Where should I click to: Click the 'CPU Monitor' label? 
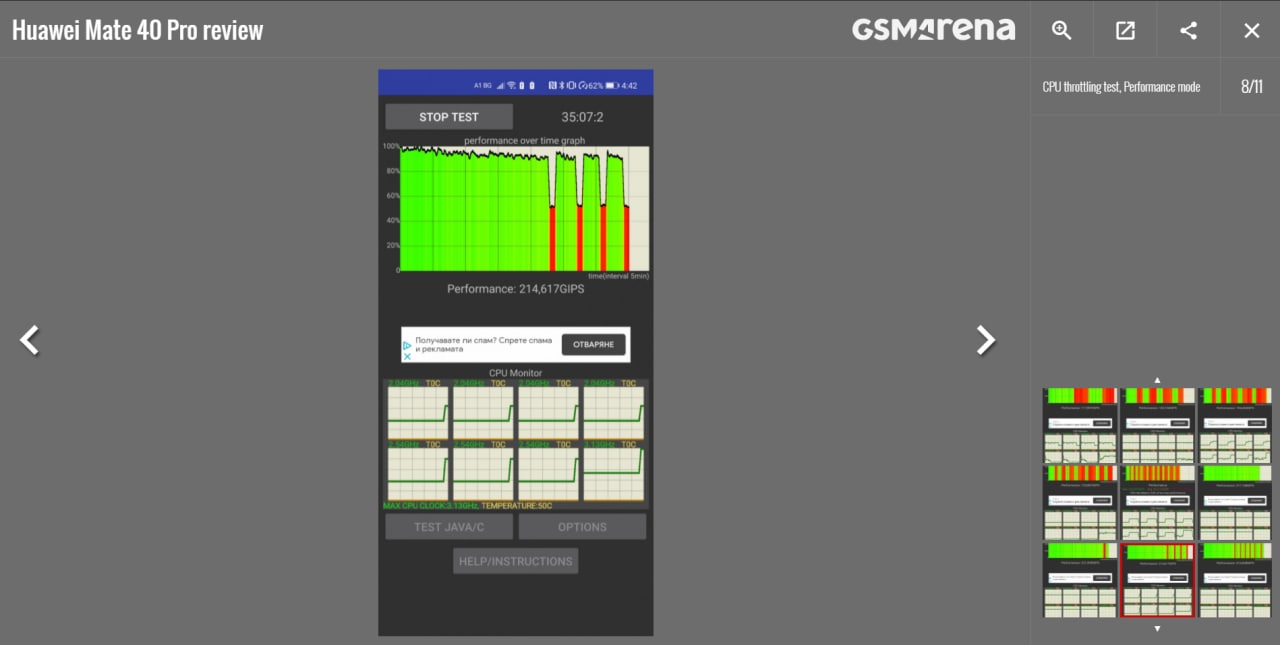coord(516,373)
